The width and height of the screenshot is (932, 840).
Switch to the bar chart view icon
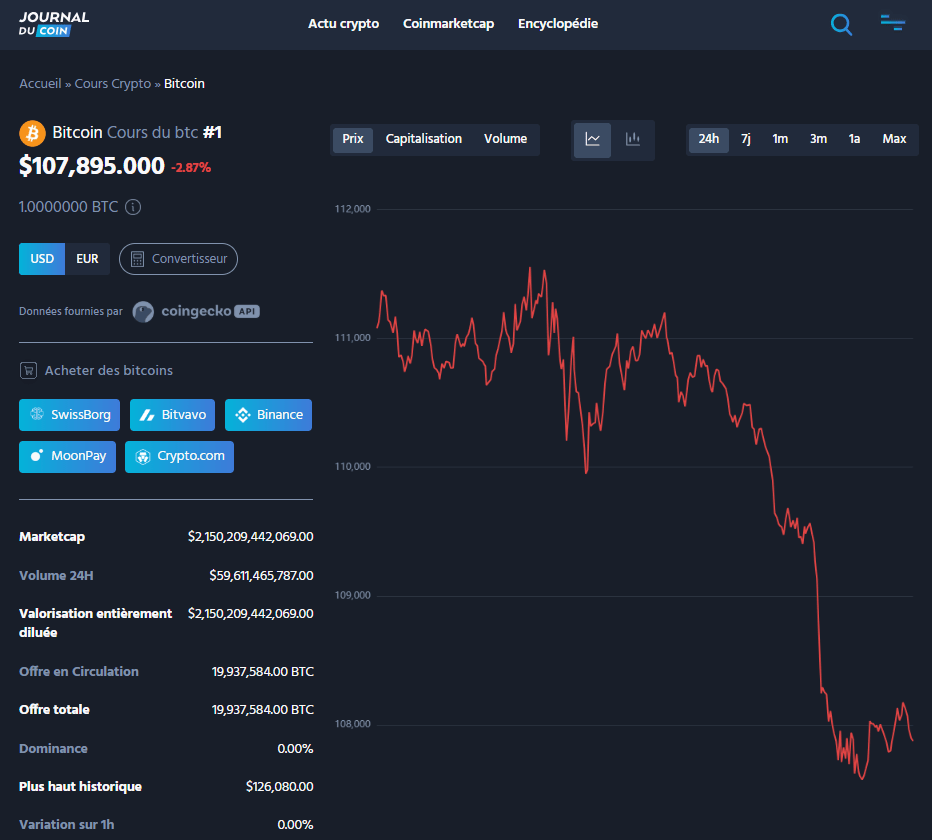point(633,140)
